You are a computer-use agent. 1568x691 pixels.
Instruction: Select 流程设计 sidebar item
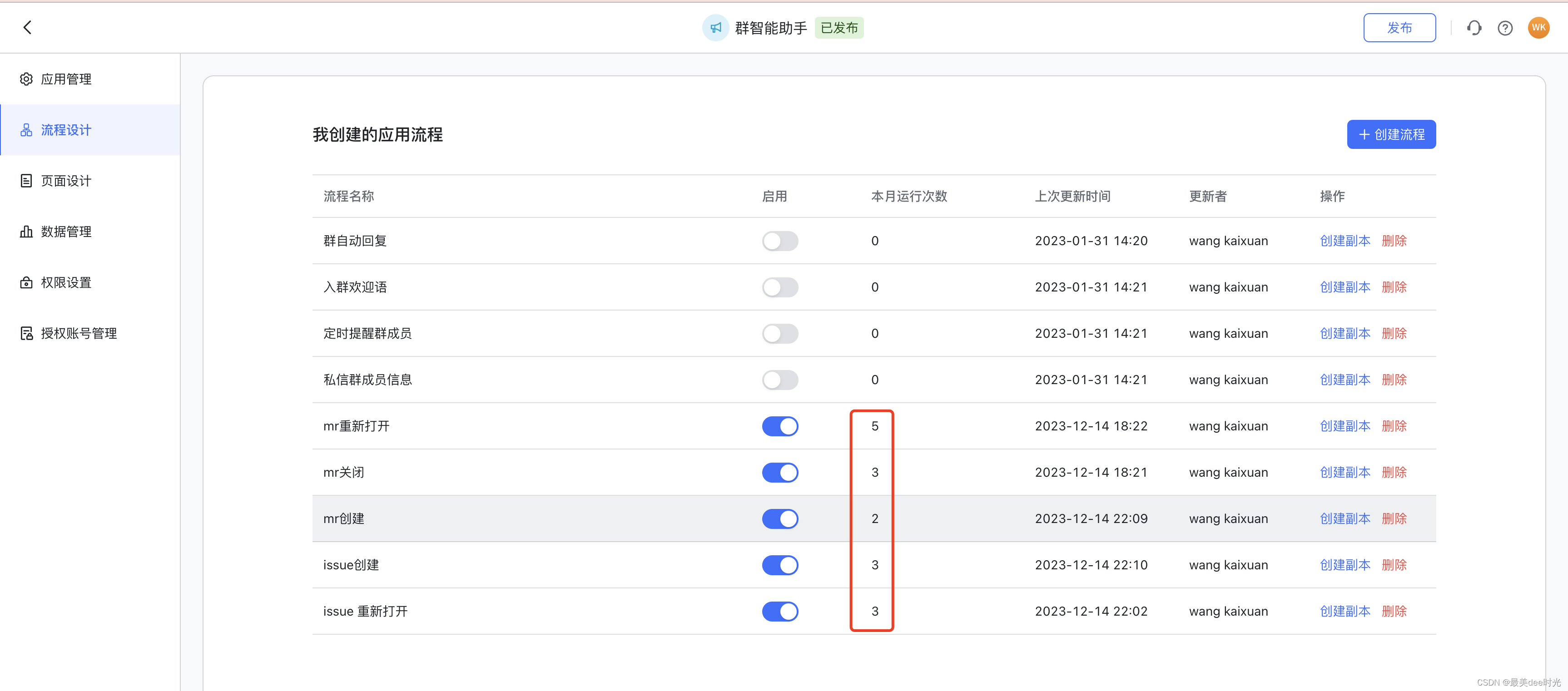click(66, 130)
